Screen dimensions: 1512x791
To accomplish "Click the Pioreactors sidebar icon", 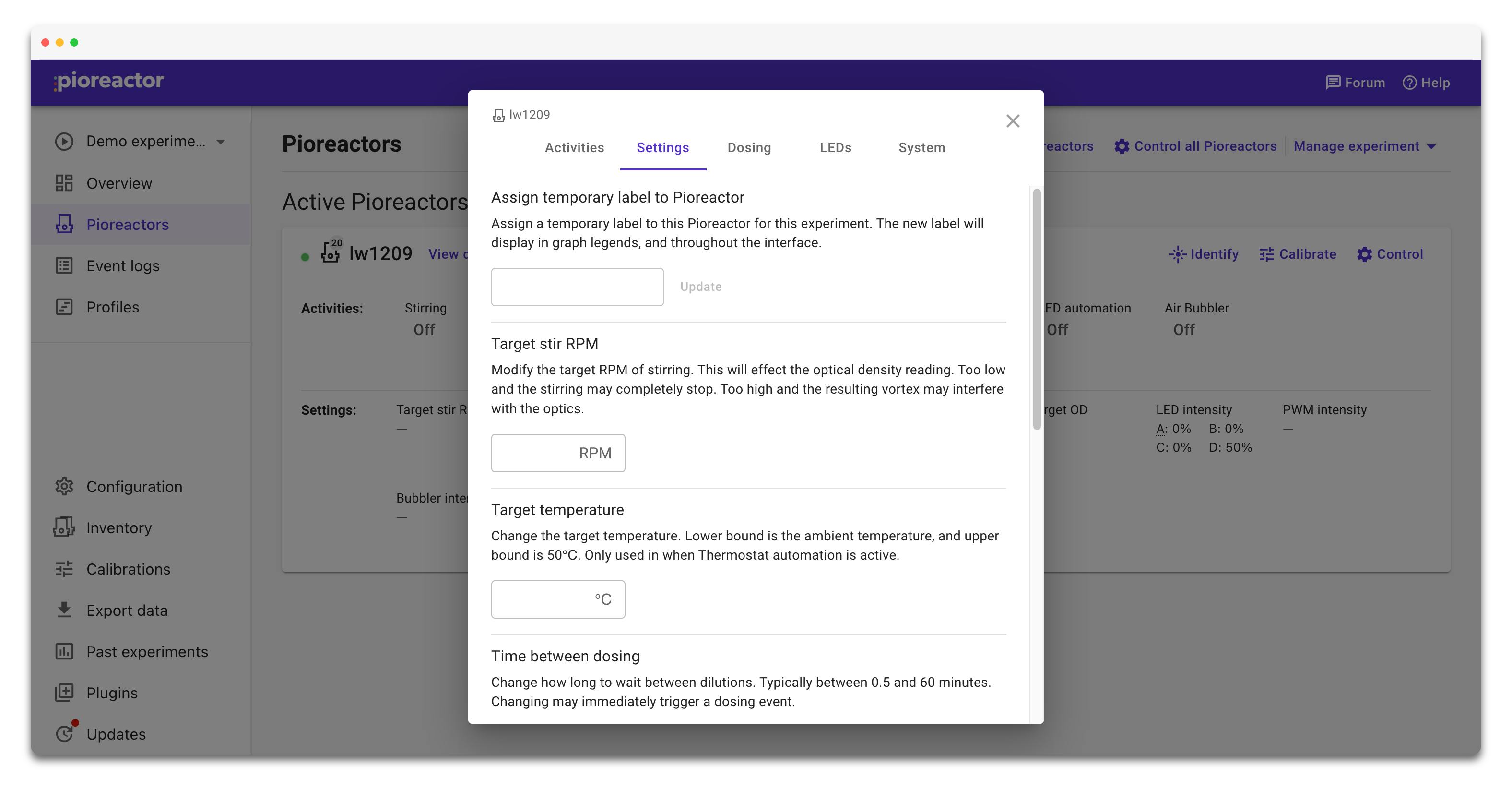I will coord(64,224).
